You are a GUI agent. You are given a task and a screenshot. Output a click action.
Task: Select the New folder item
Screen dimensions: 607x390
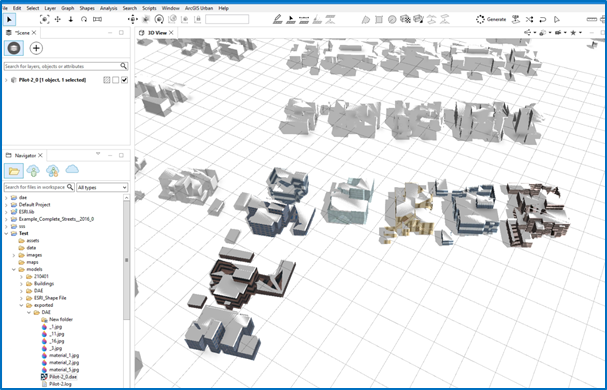[57, 320]
